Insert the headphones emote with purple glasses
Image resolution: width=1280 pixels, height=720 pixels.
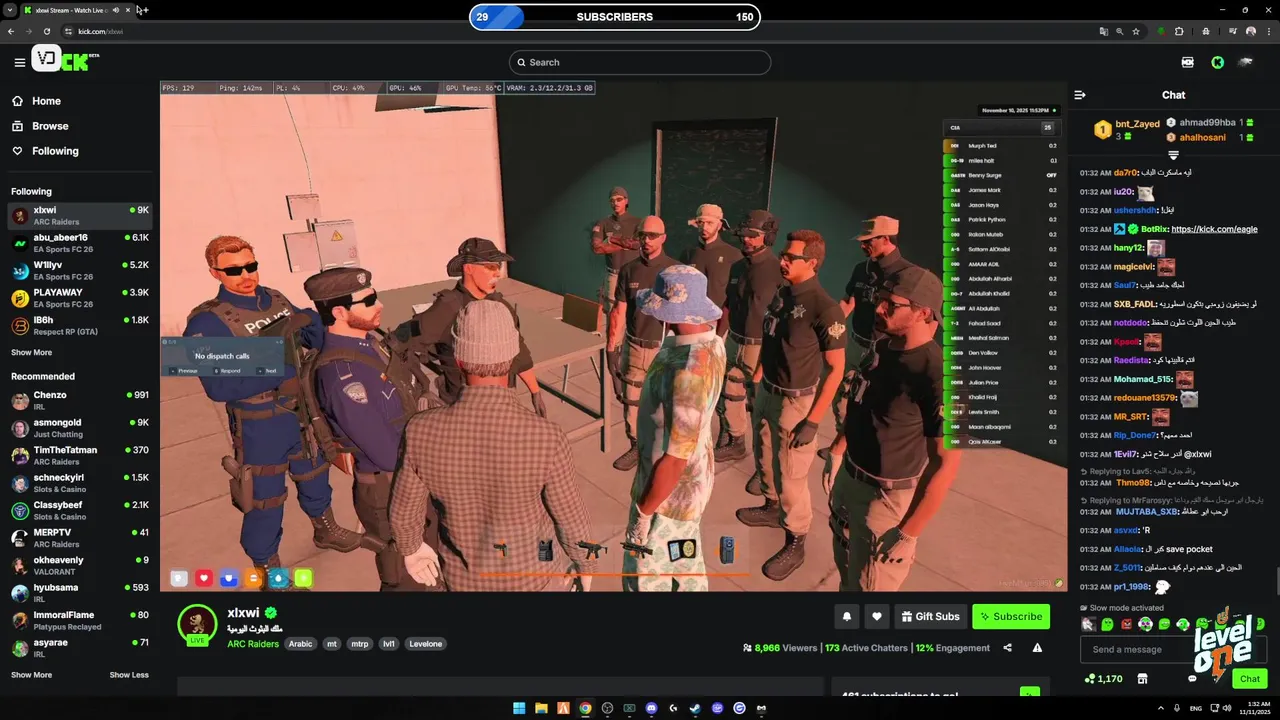(1145, 624)
